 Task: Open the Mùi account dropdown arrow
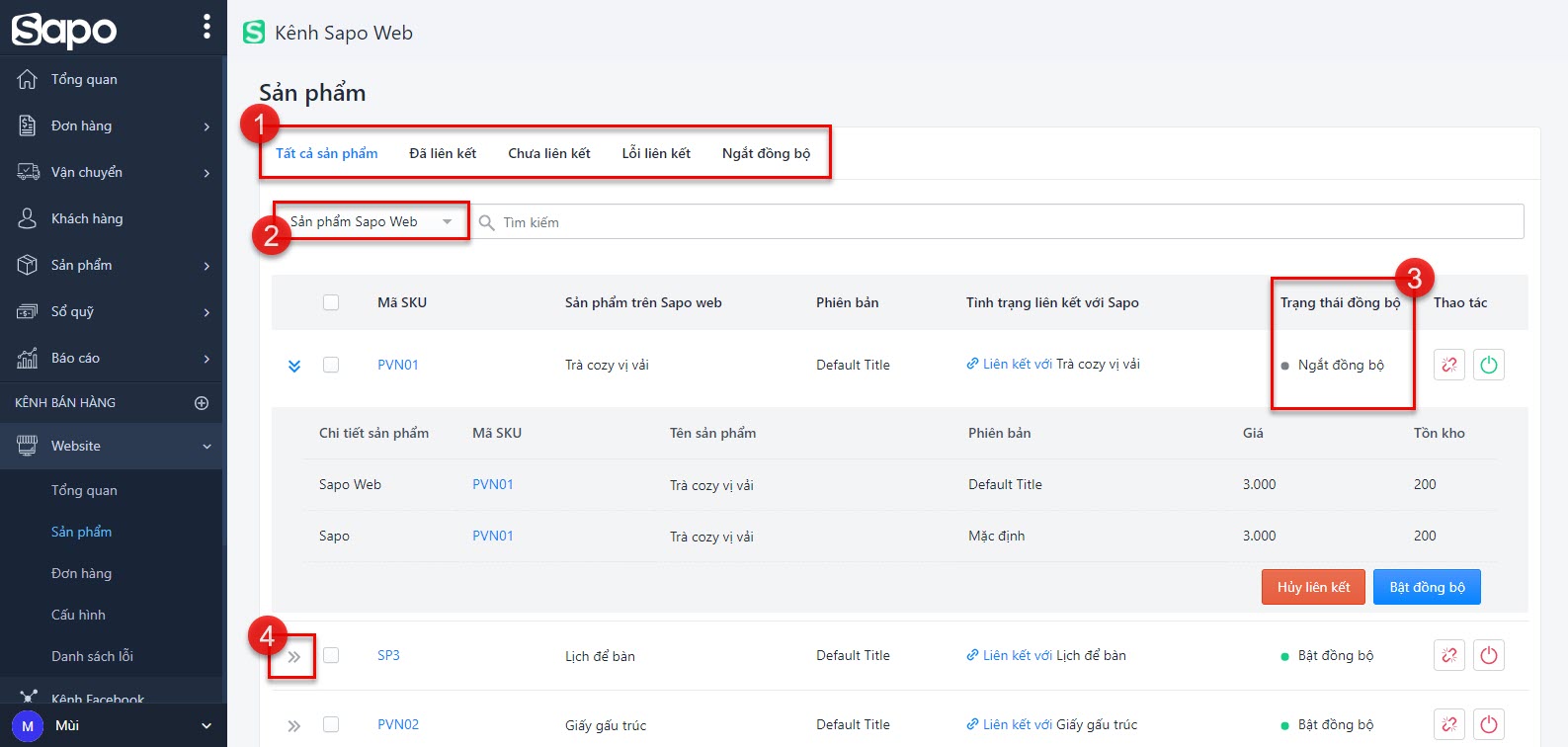pyautogui.click(x=206, y=726)
